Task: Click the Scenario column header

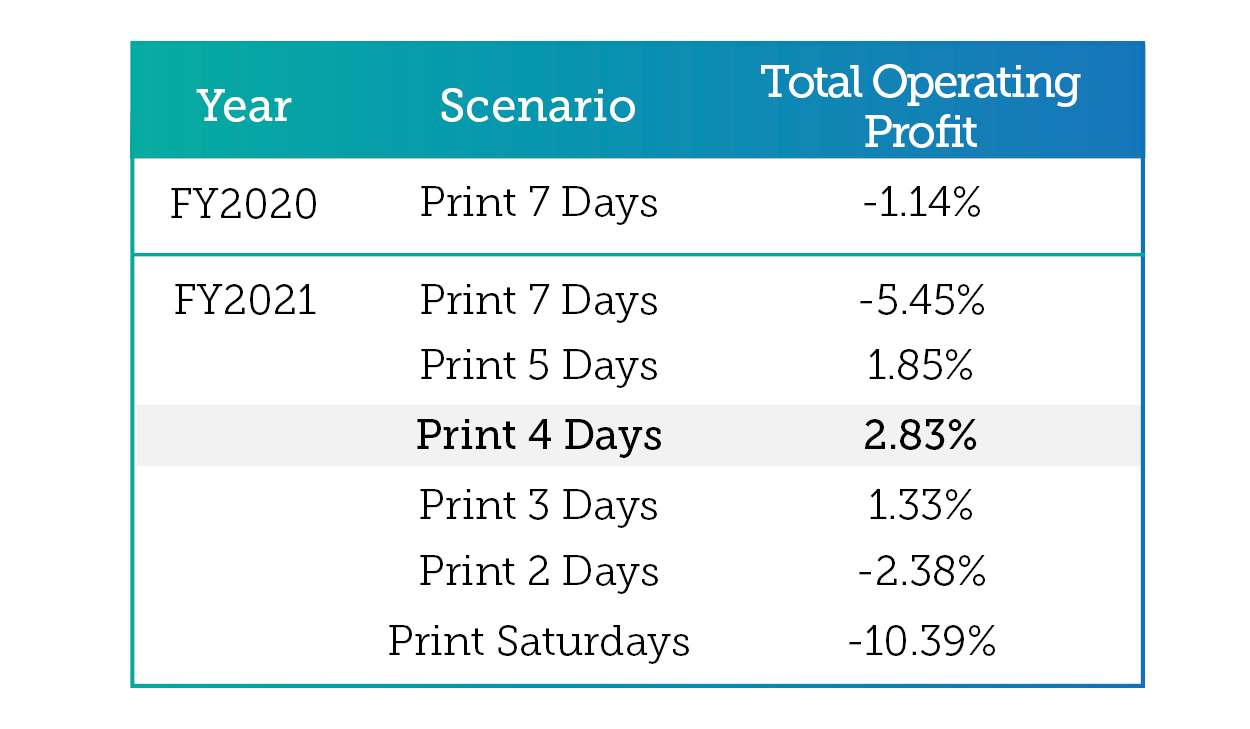Action: 538,105
